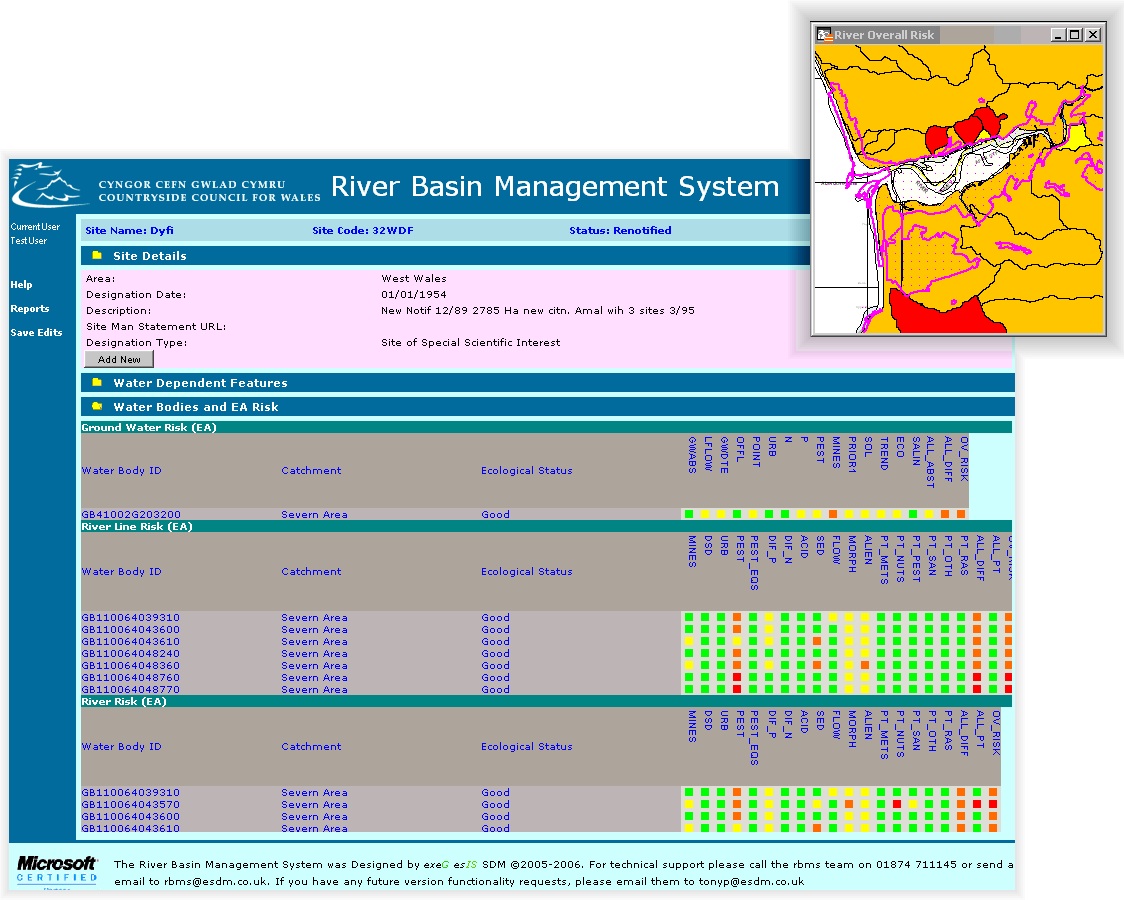Viewport: 1124px width, 900px height.
Task: Collapse the Water Bodies and EA Risk folder icon
Action: (97, 406)
